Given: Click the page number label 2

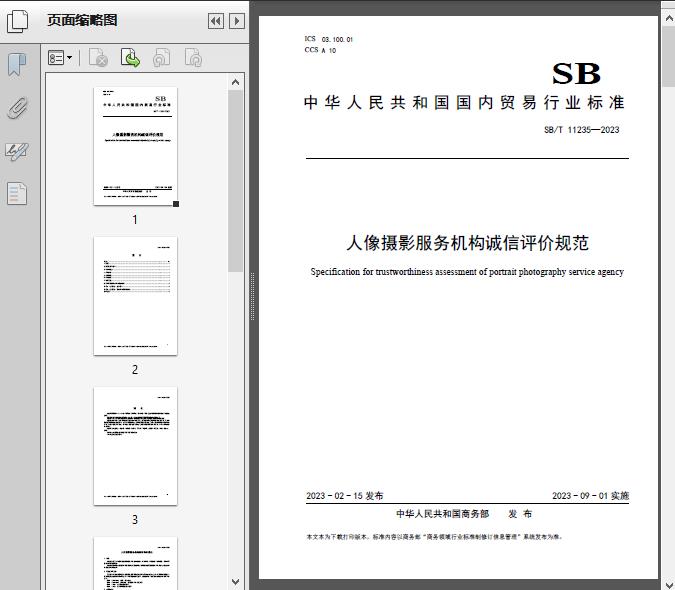Looking at the screenshot, I should tap(135, 370).
